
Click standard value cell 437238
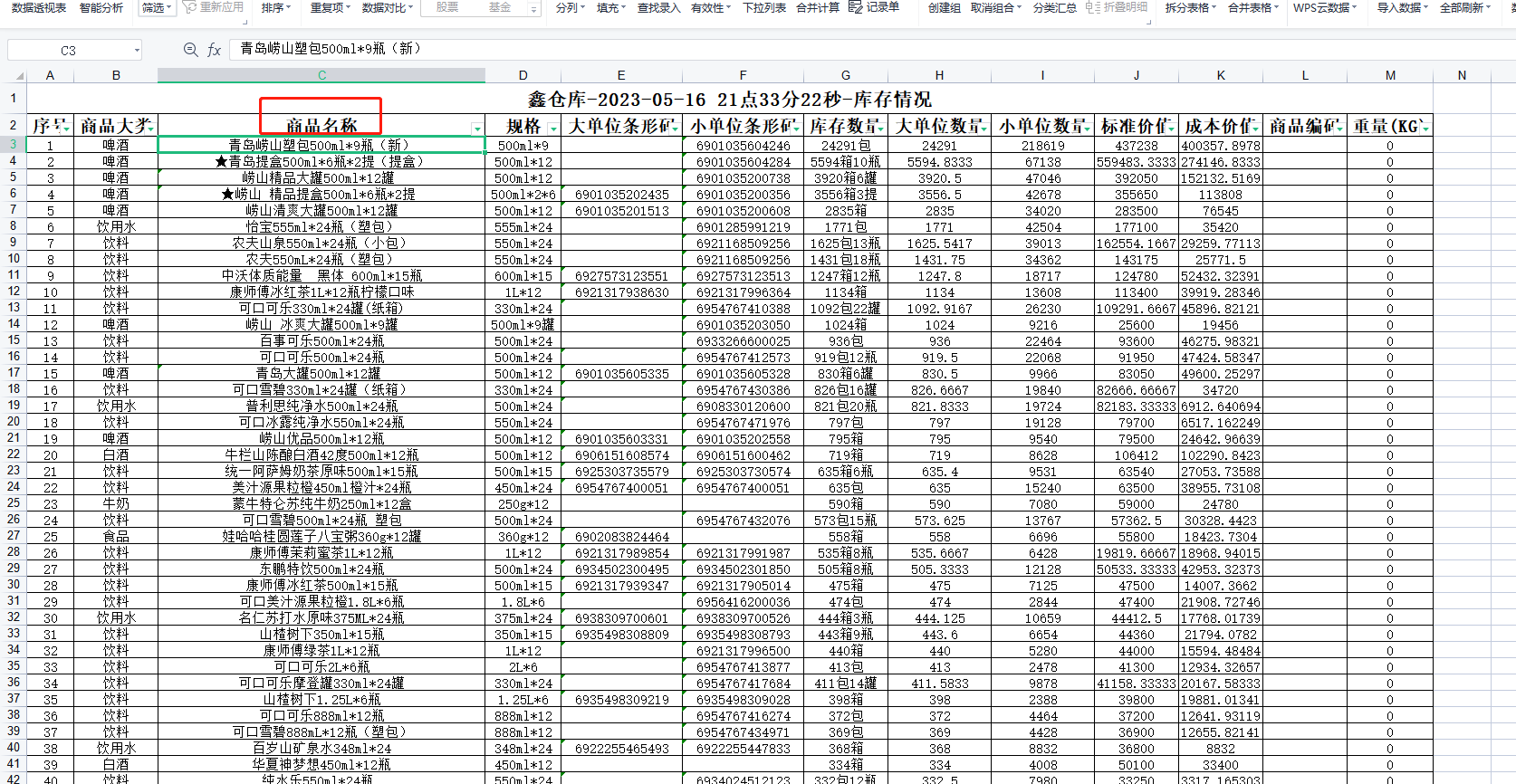pyautogui.click(x=1136, y=145)
